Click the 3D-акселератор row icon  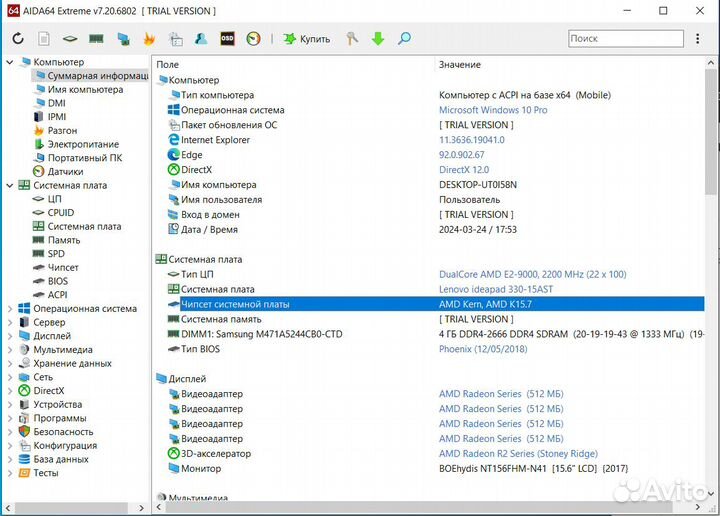pyautogui.click(x=173, y=454)
